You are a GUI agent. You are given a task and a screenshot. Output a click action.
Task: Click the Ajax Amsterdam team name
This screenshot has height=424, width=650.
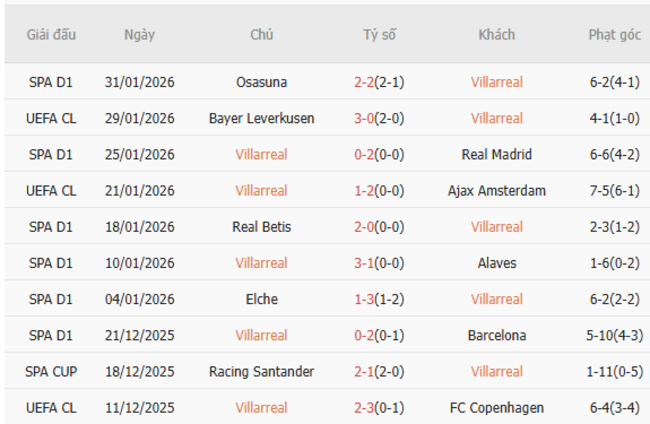pos(497,190)
